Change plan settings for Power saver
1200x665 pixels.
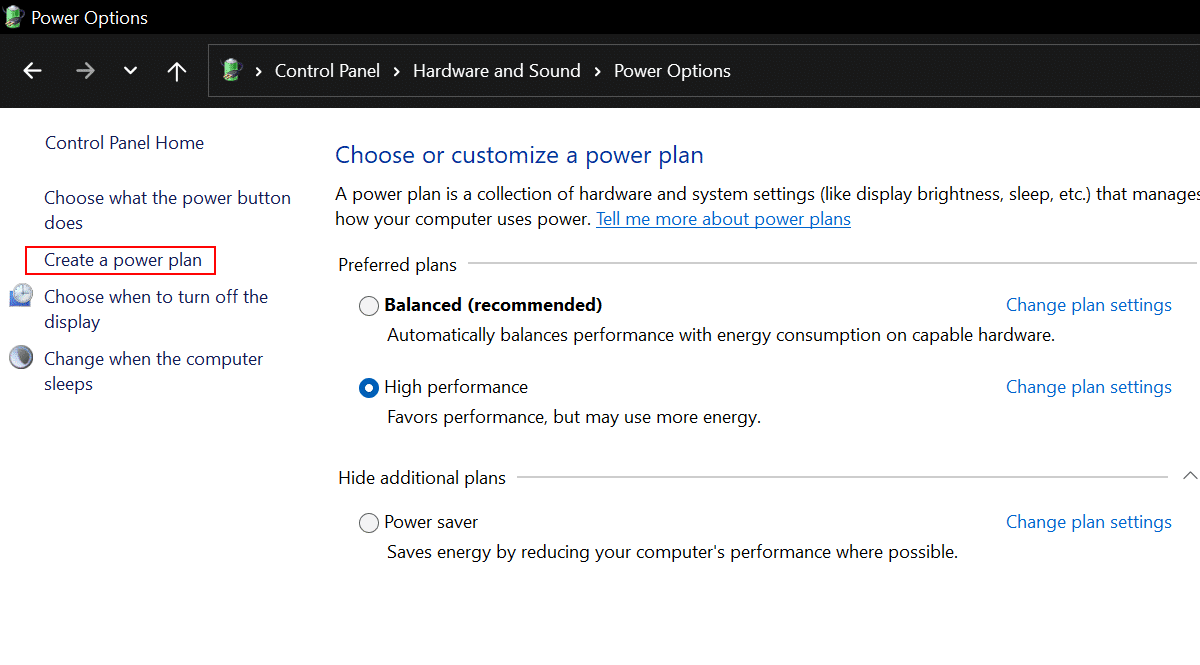tap(1088, 522)
